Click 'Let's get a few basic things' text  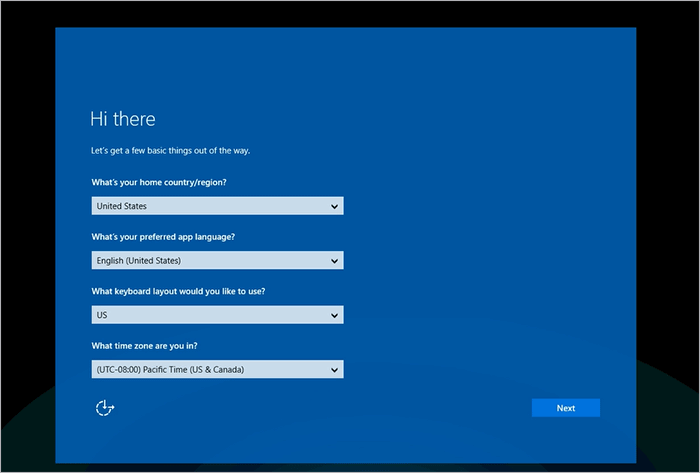171,151
